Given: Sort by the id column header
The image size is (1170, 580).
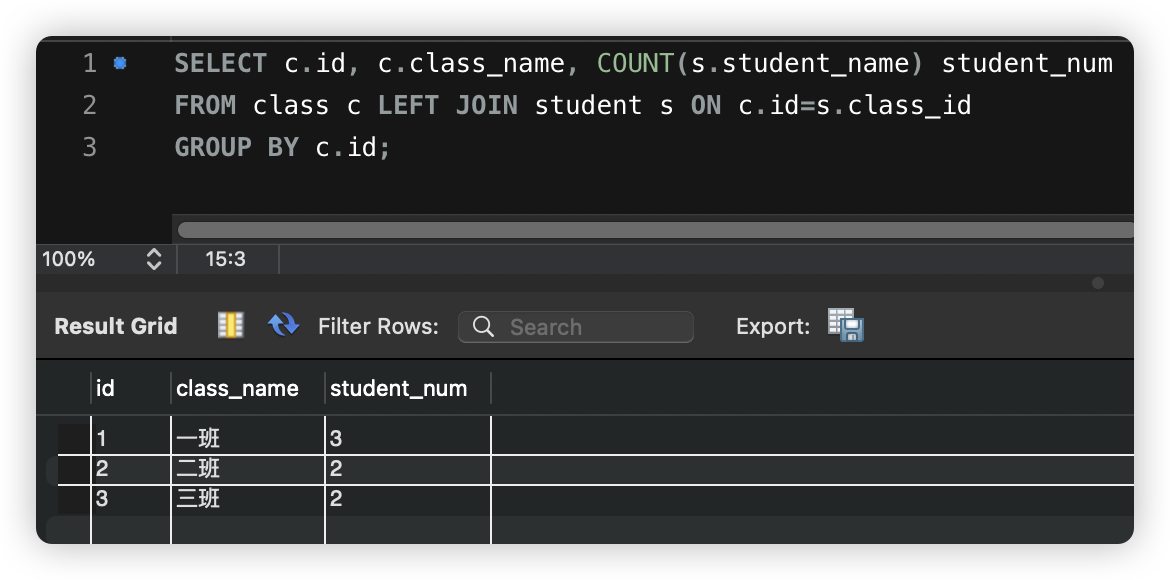Looking at the screenshot, I should (x=130, y=388).
